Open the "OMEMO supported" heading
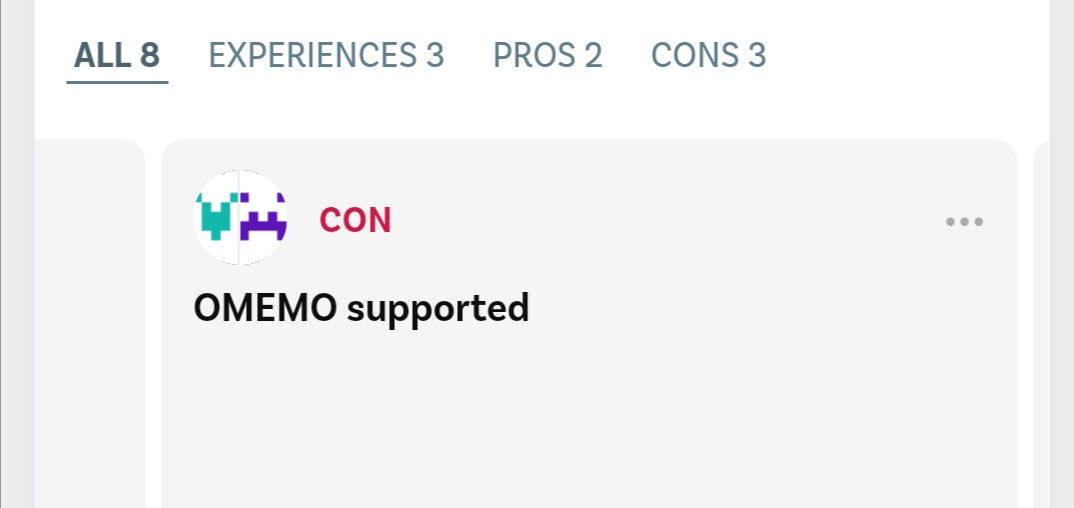 [x=361, y=308]
